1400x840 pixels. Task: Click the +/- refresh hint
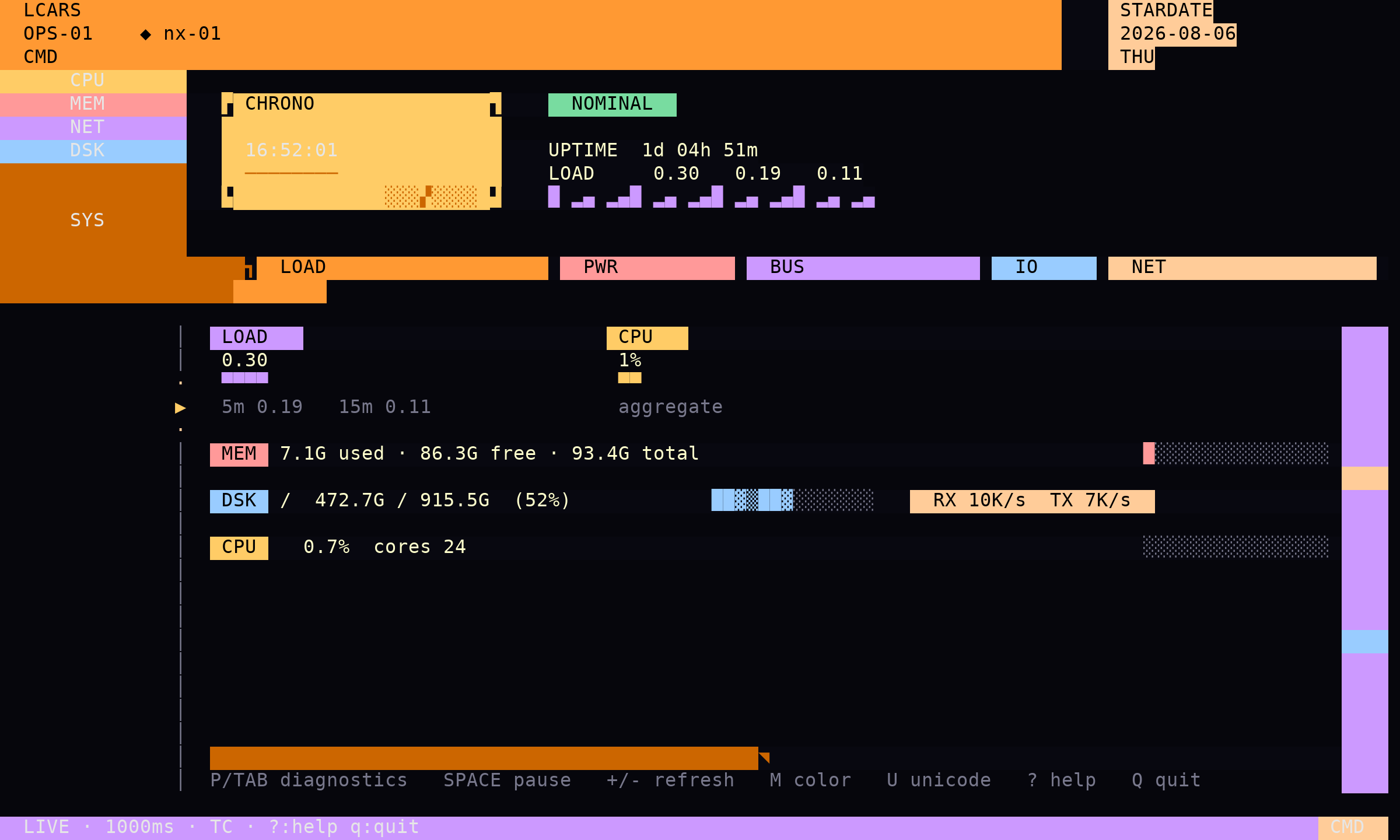click(671, 780)
